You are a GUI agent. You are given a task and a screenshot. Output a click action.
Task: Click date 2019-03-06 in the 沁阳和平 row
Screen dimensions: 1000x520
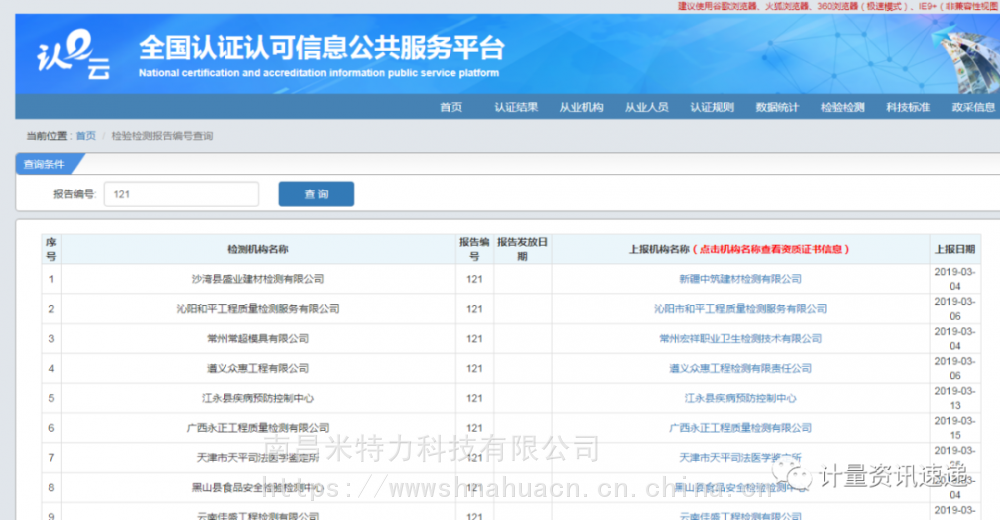pyautogui.click(x=955, y=309)
